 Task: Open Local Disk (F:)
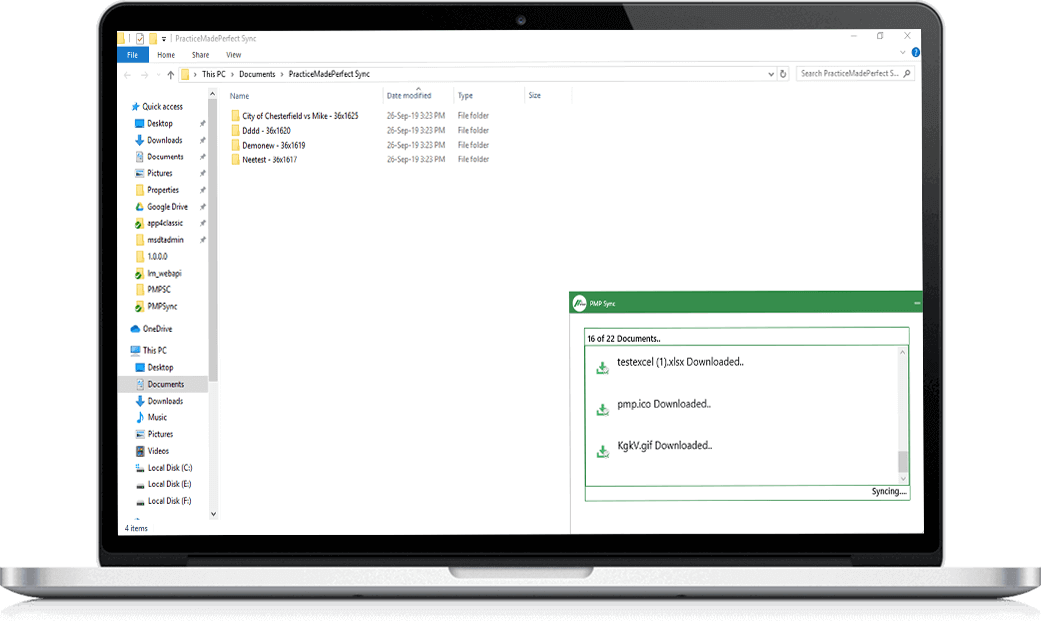click(x=164, y=501)
